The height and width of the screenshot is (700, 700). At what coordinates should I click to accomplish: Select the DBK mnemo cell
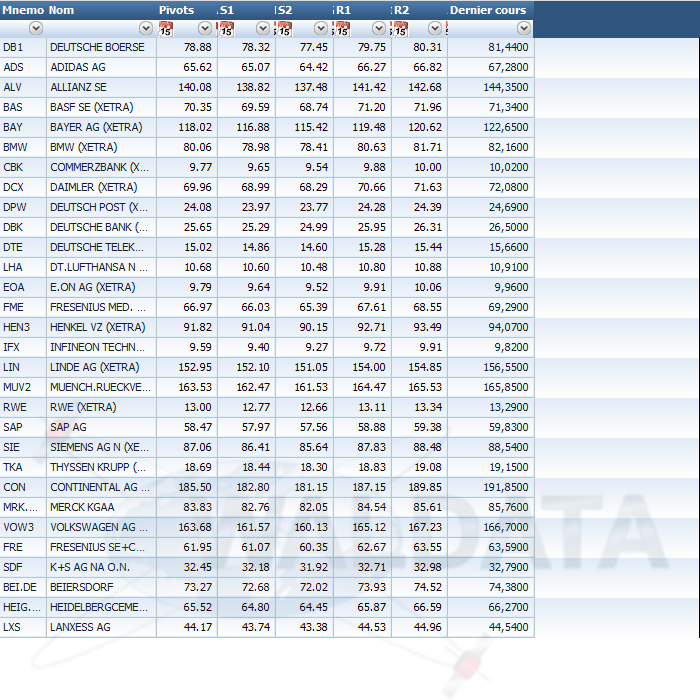23,227
